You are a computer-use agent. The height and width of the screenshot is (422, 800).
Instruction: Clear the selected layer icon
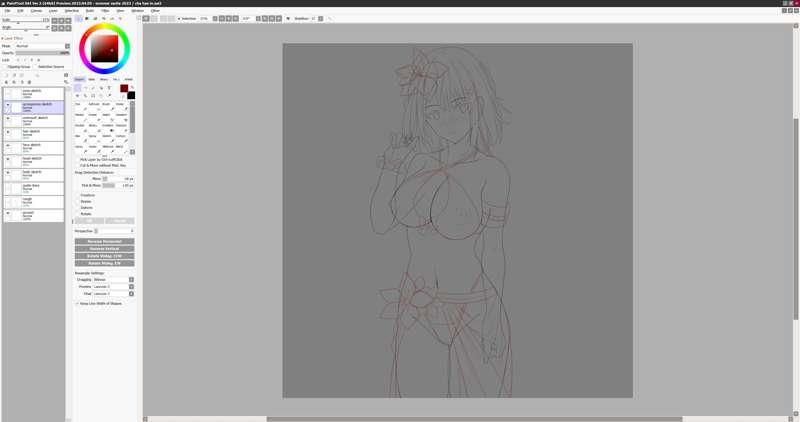(22, 82)
